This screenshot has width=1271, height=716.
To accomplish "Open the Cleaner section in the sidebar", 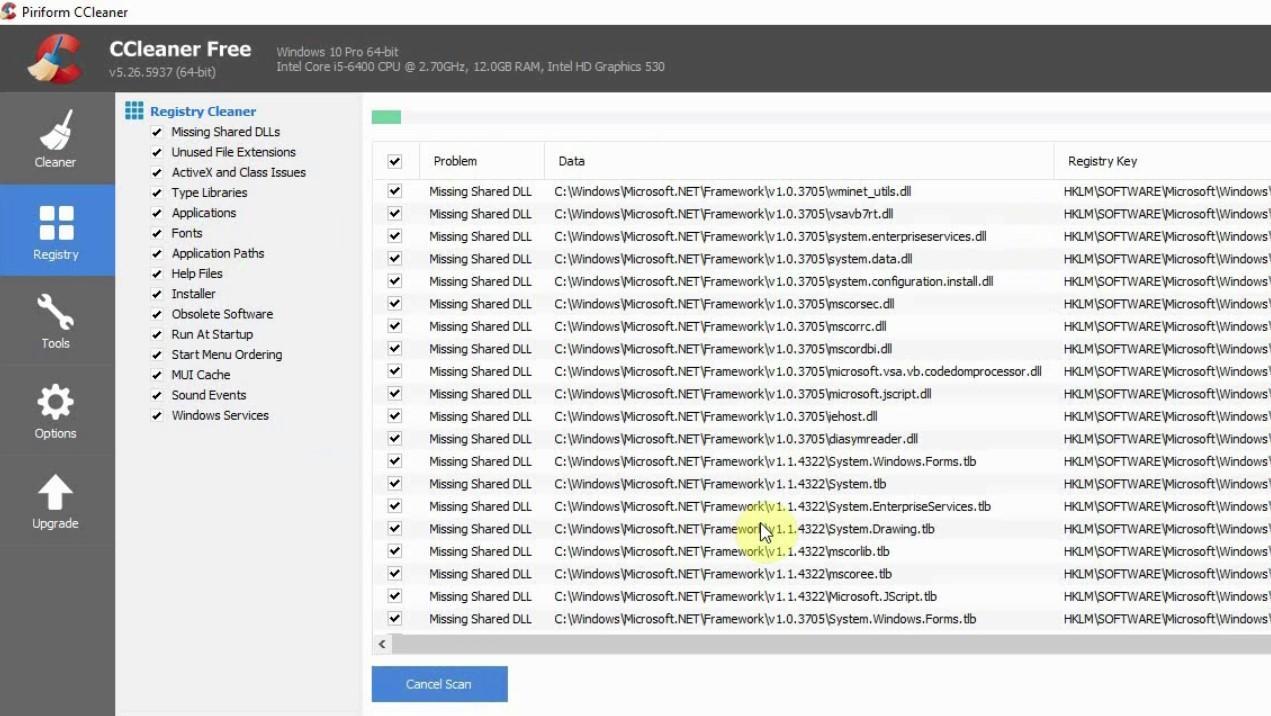I will pyautogui.click(x=56, y=139).
